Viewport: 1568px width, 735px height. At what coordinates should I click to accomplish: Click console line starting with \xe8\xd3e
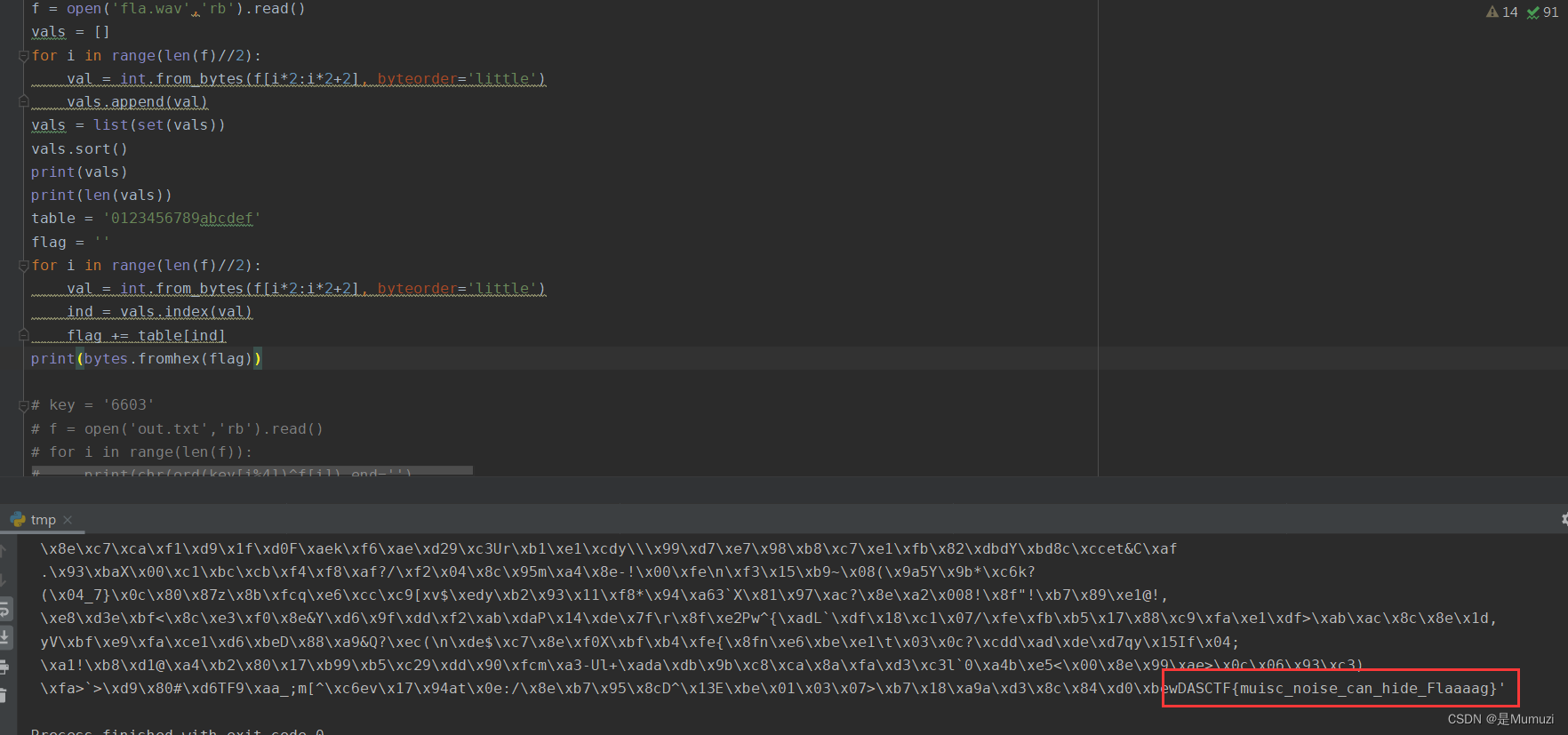(x=769, y=619)
